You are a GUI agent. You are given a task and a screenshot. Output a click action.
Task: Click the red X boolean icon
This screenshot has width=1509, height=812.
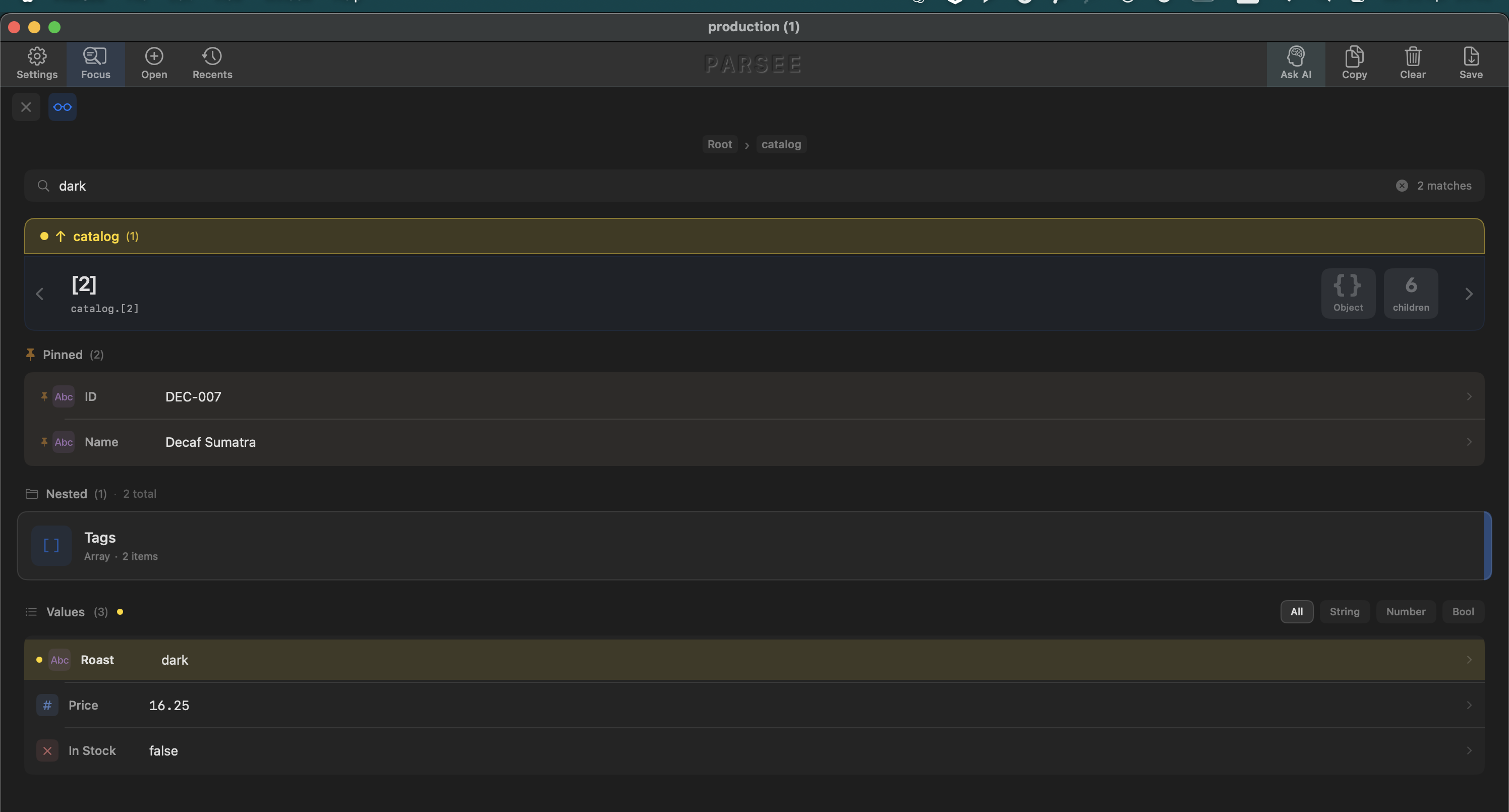(47, 750)
